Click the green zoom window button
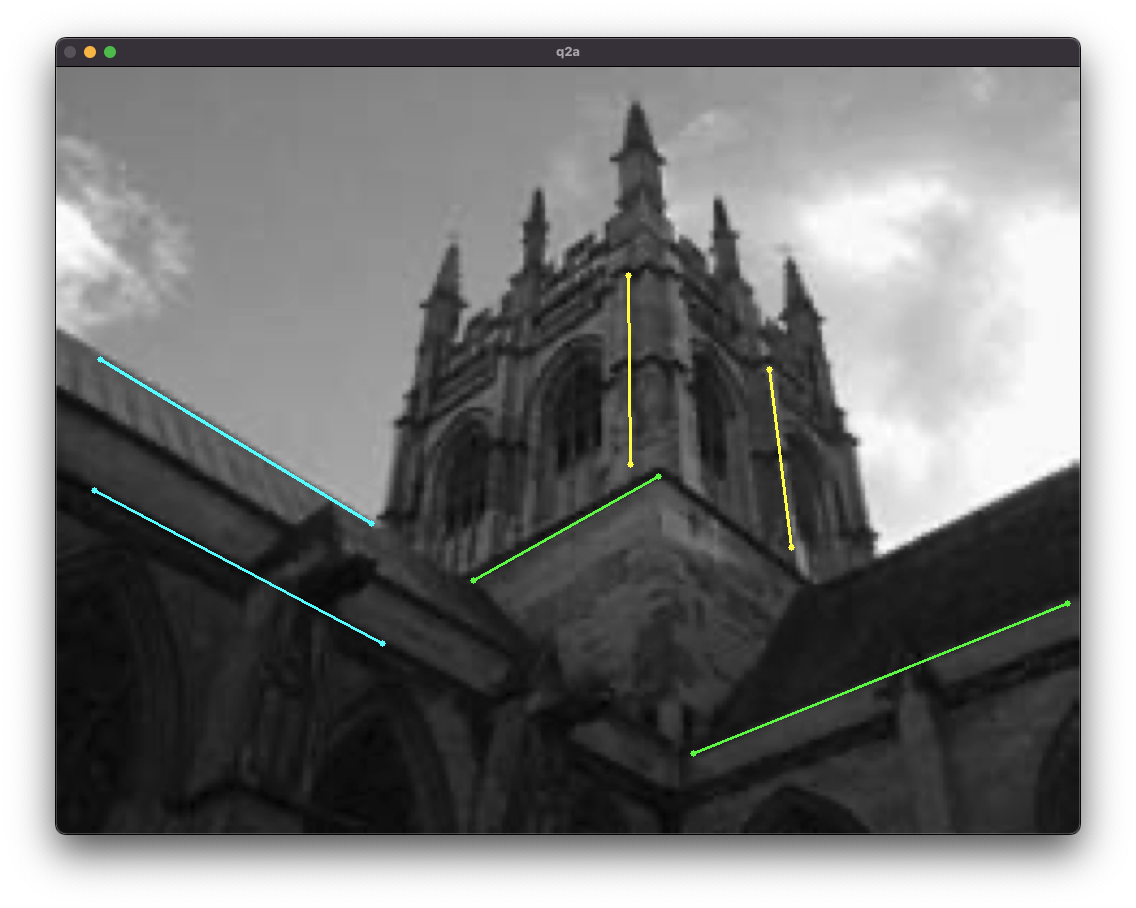 (110, 52)
